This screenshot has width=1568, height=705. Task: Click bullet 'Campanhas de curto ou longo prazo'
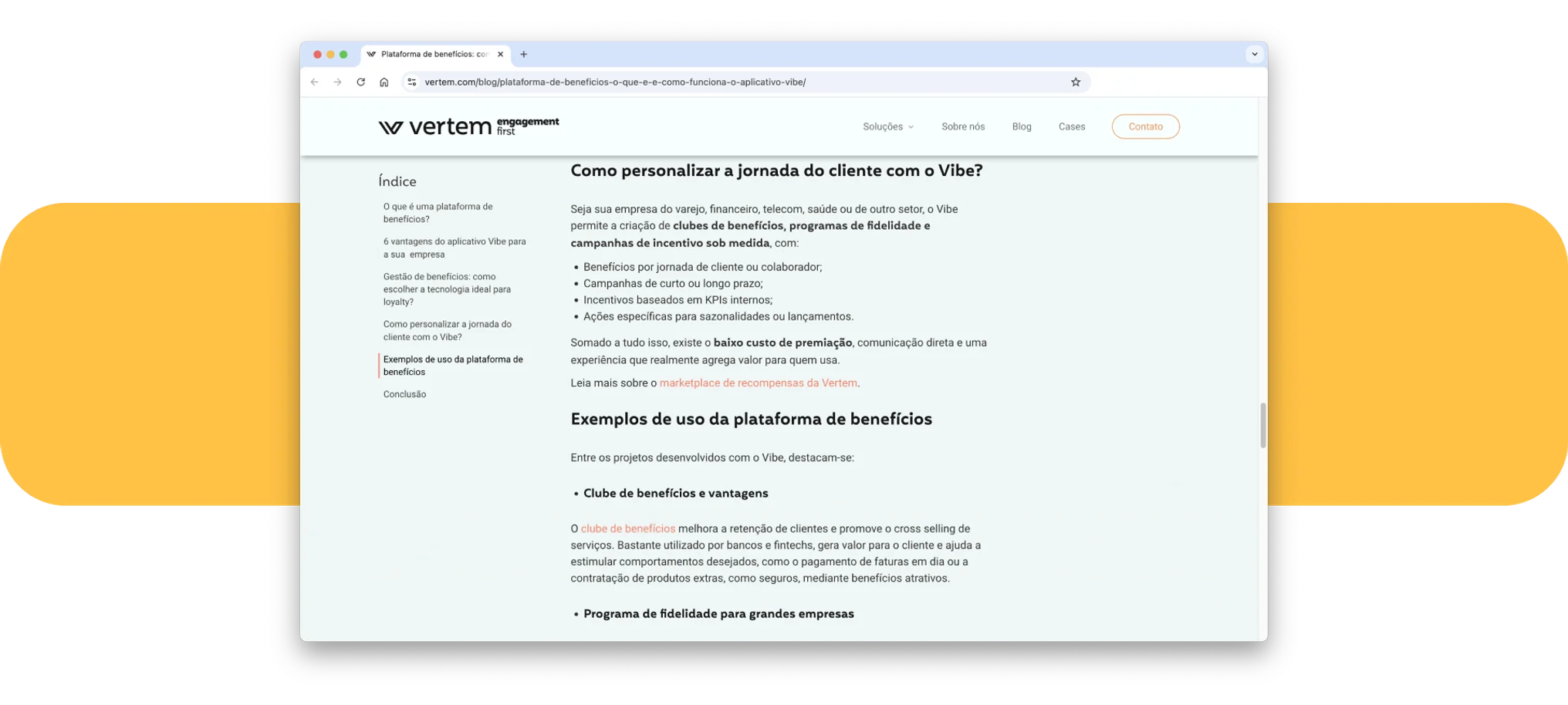673,284
